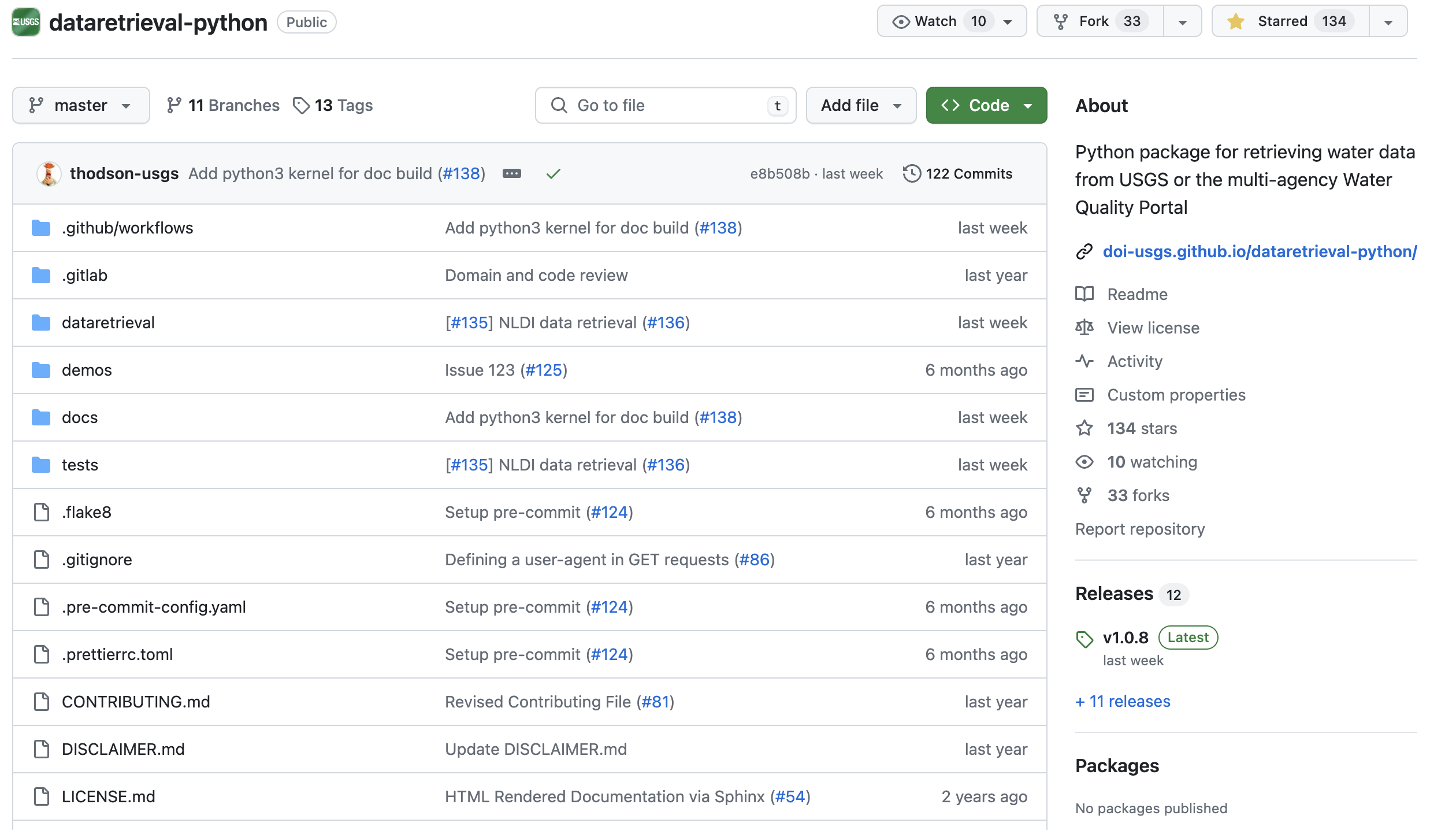1456x830 pixels.
Task: Open the Readme link in About
Action: tap(1137, 294)
